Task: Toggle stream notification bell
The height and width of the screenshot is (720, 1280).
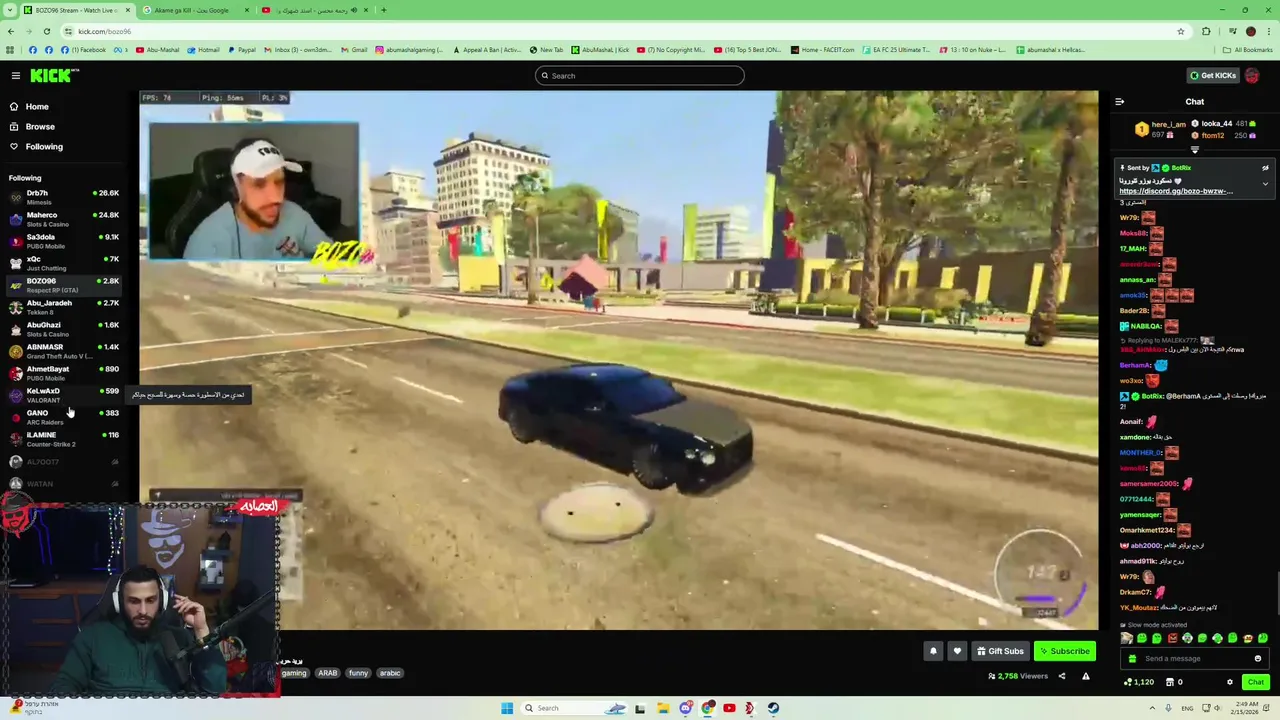Action: pyautogui.click(x=933, y=651)
